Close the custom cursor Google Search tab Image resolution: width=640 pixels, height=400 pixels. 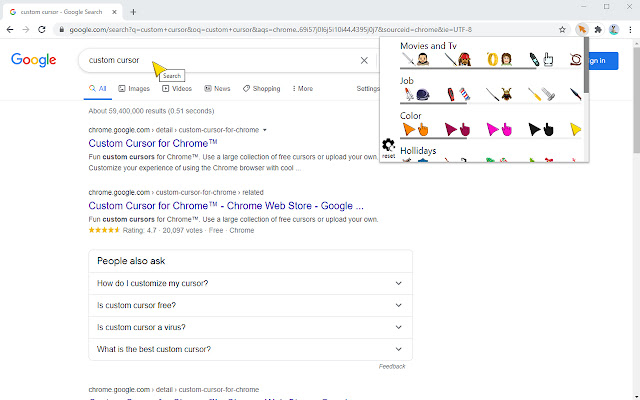[114, 12]
